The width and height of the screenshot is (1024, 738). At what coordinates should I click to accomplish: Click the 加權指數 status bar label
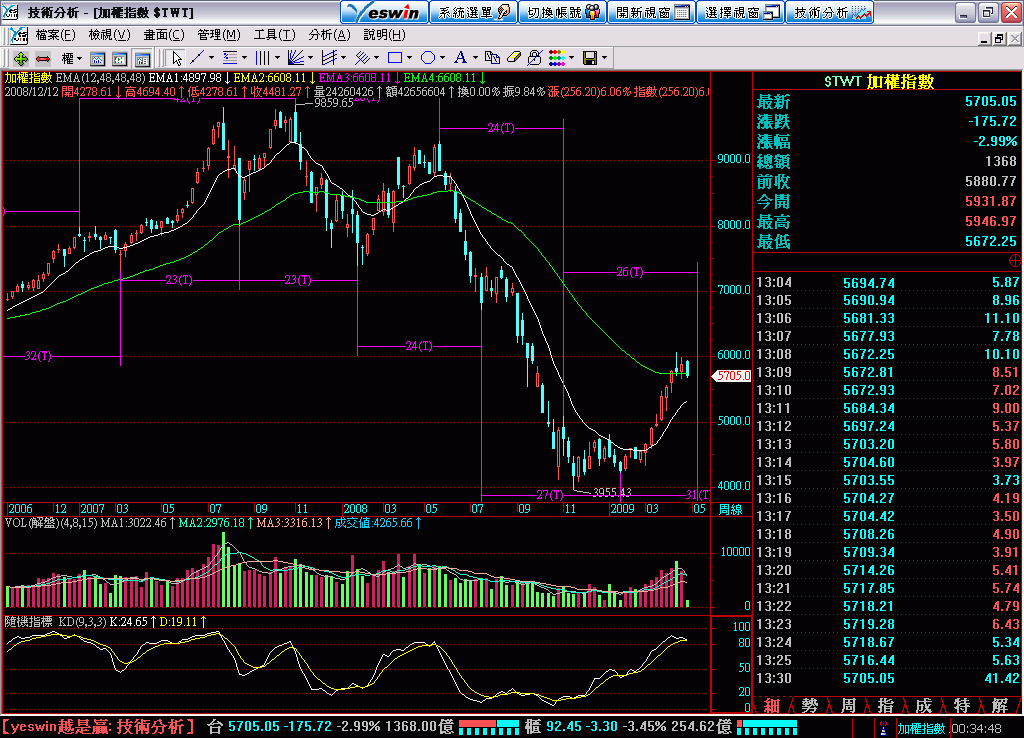[x=921, y=728]
